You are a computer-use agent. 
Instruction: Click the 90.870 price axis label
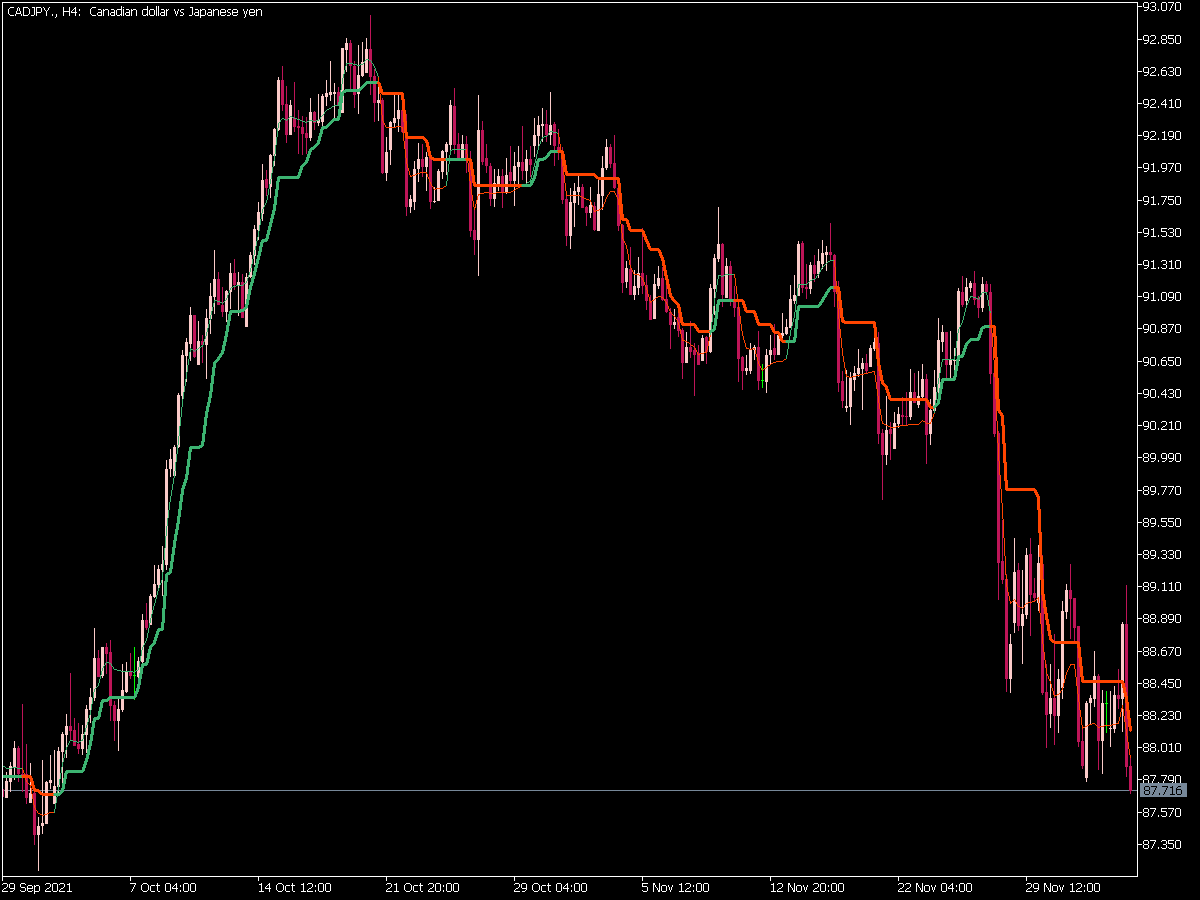click(1163, 328)
